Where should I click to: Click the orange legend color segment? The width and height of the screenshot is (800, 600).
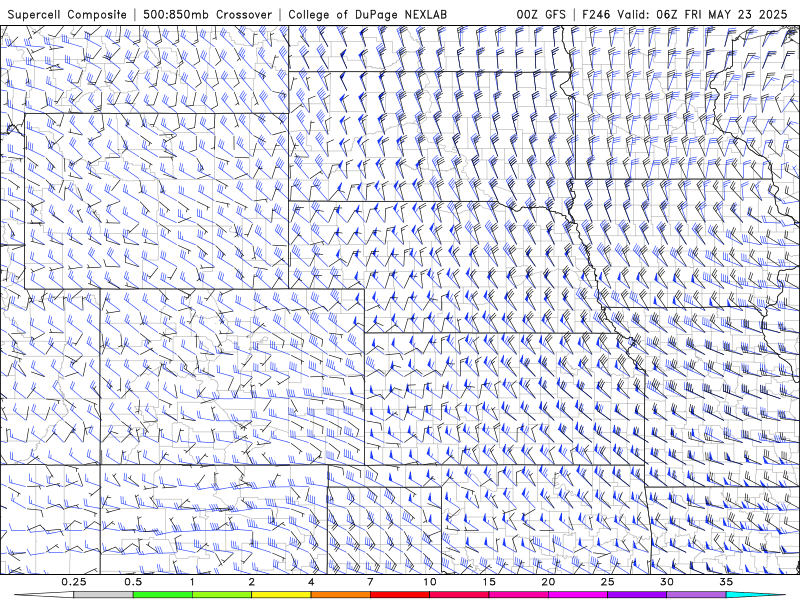[340, 595]
